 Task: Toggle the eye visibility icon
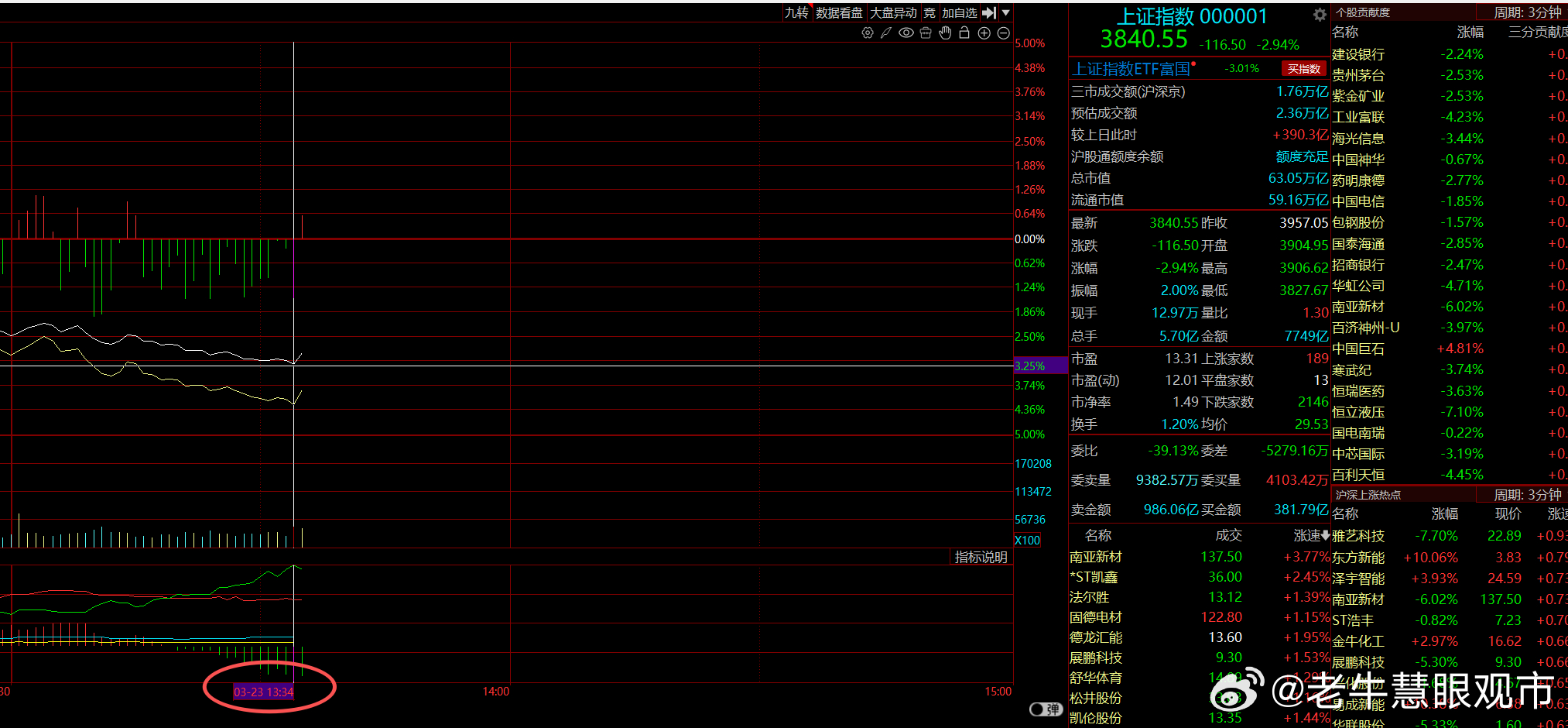[x=906, y=33]
